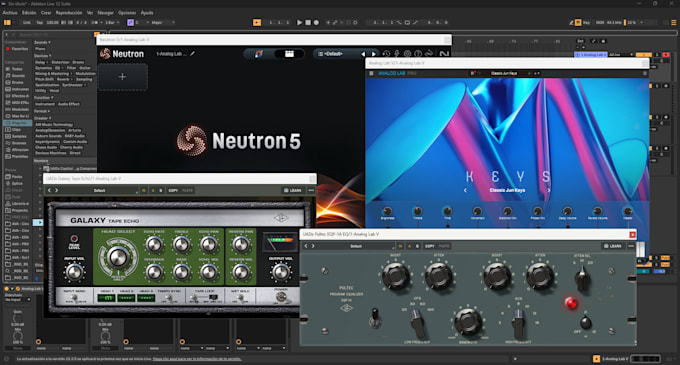Toggle the purple scale mode icon
This screenshot has height=365, width=680.
click(x=130, y=22)
